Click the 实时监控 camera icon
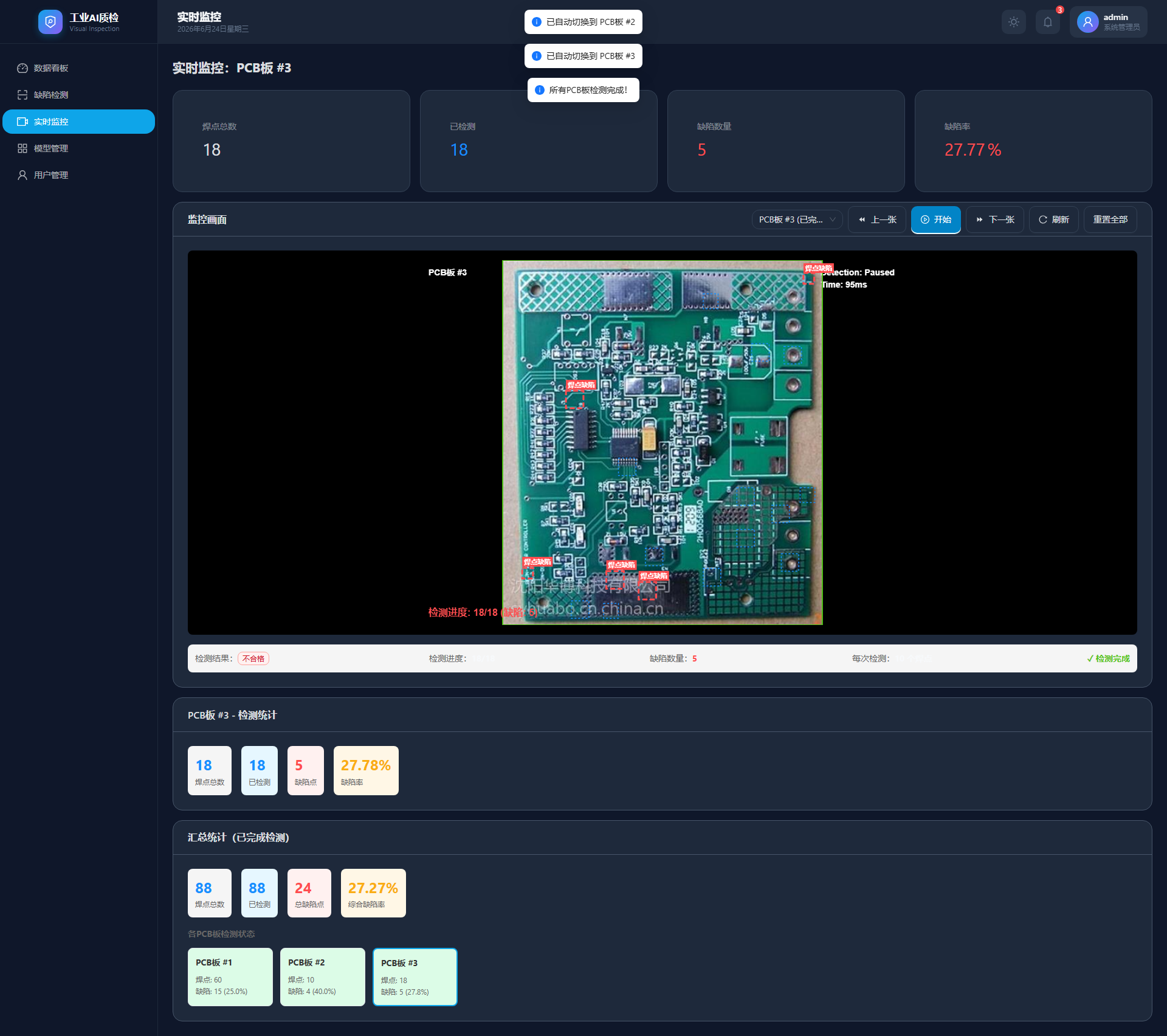This screenshot has width=1167, height=1036. click(x=22, y=122)
